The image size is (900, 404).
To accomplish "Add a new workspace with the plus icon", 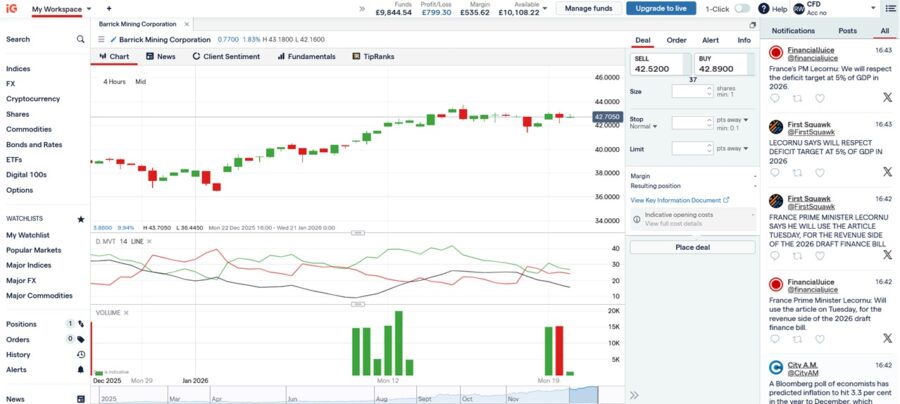I will [x=109, y=9].
